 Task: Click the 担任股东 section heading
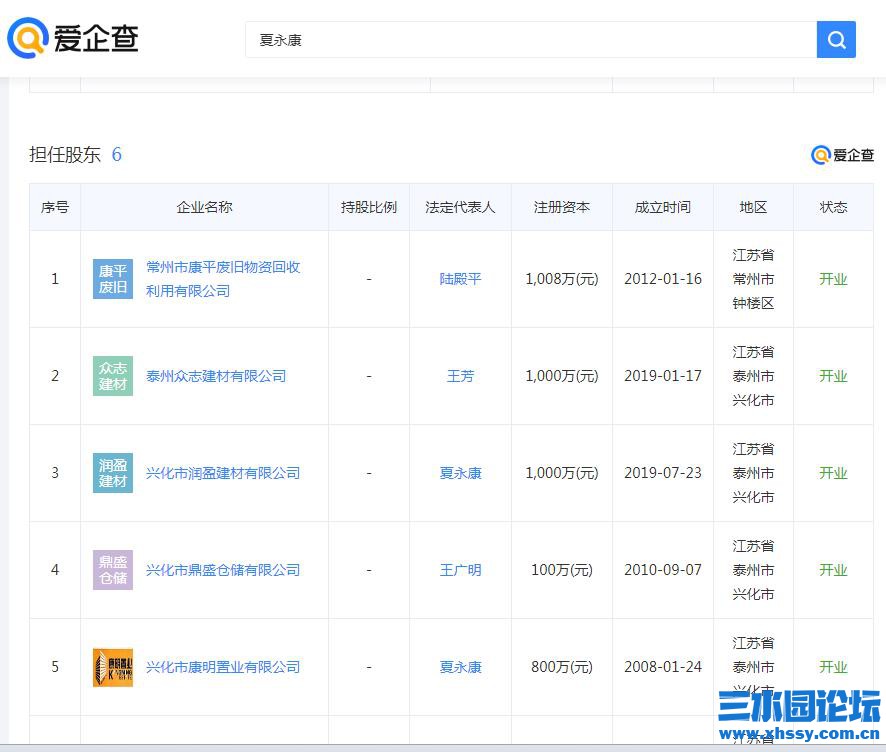(x=65, y=154)
